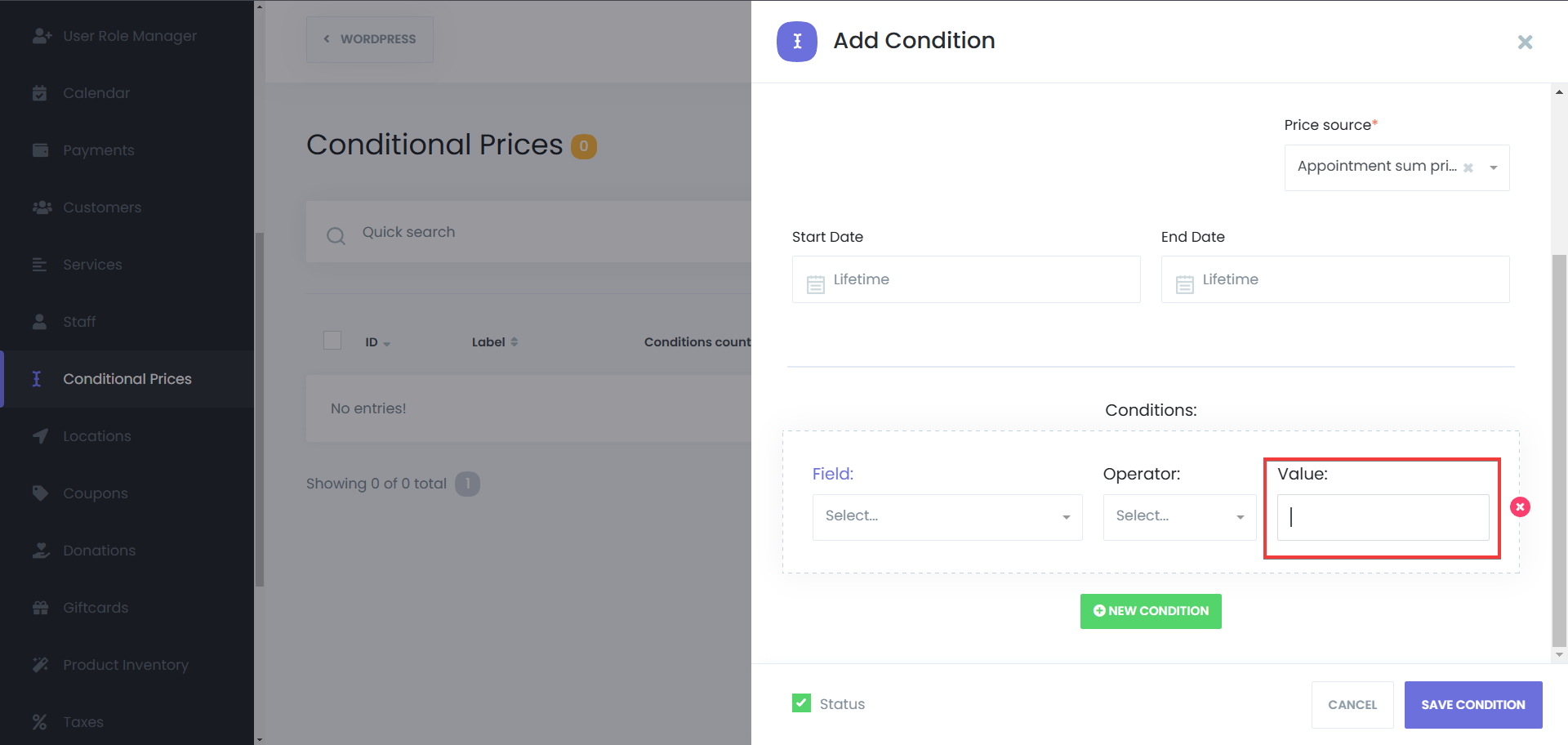Viewport: 1568px width, 745px height.
Task: Open Services in the sidebar
Action: [92, 265]
